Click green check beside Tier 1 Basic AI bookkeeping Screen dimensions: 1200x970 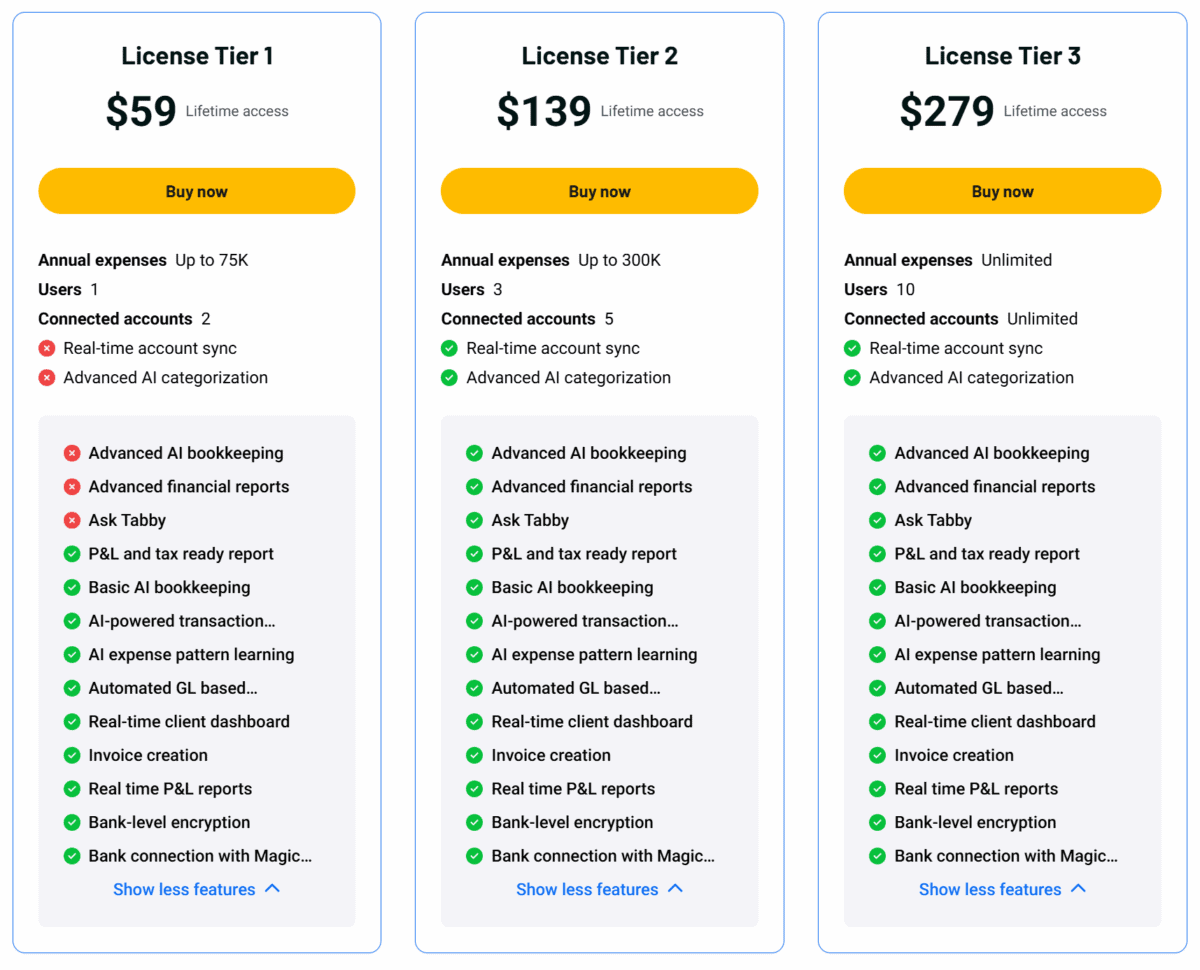pos(72,588)
